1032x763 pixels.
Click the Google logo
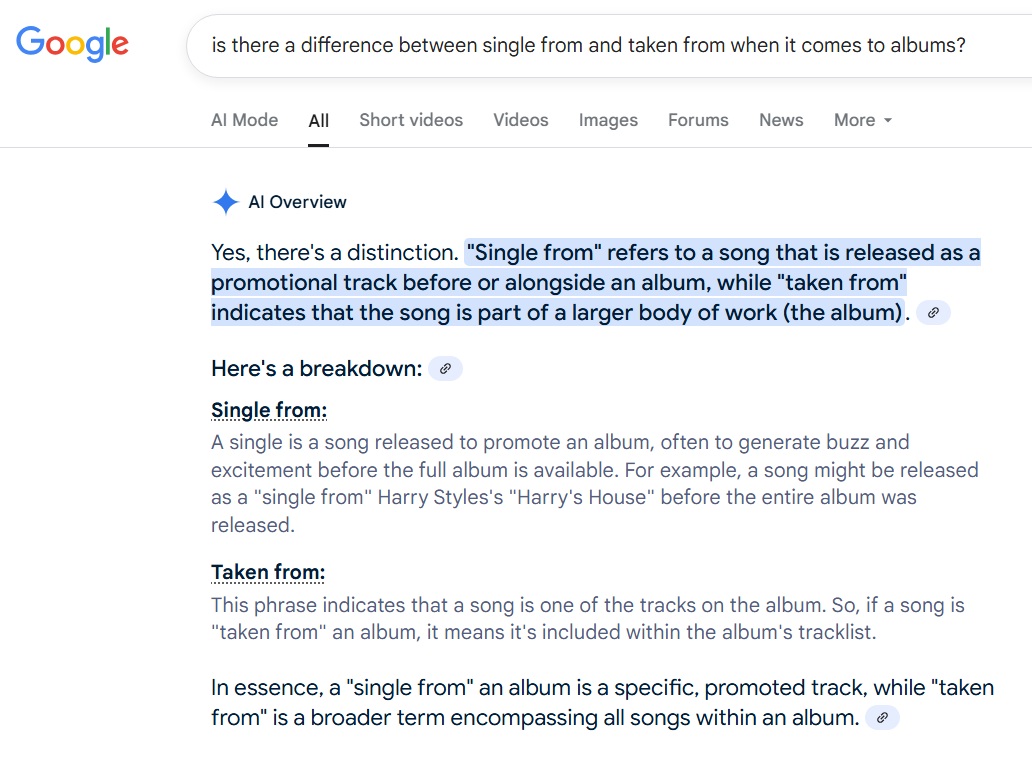(x=72, y=43)
